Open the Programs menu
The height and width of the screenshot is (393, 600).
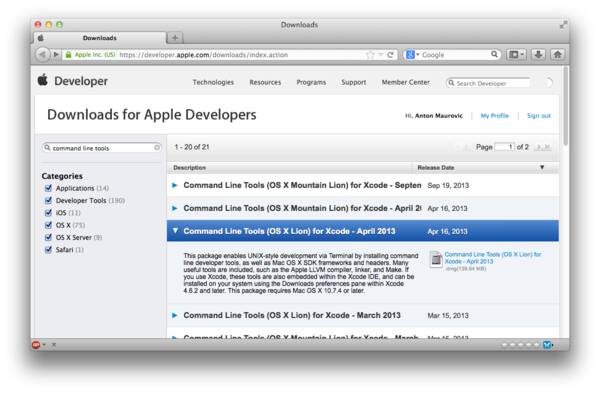click(311, 82)
